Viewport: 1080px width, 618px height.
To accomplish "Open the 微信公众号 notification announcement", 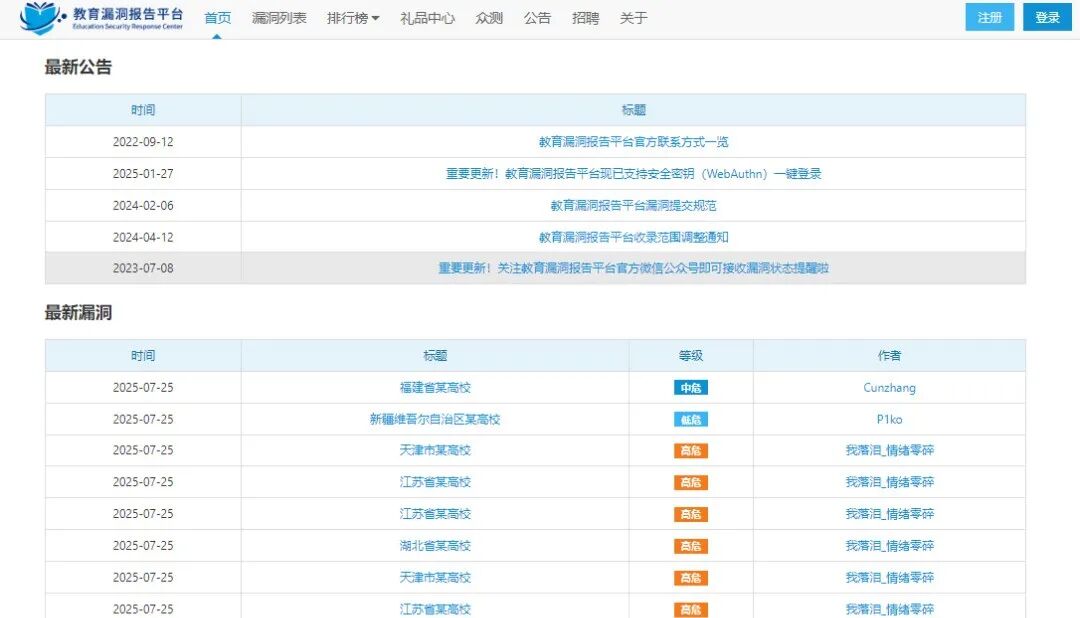I will pos(632,268).
